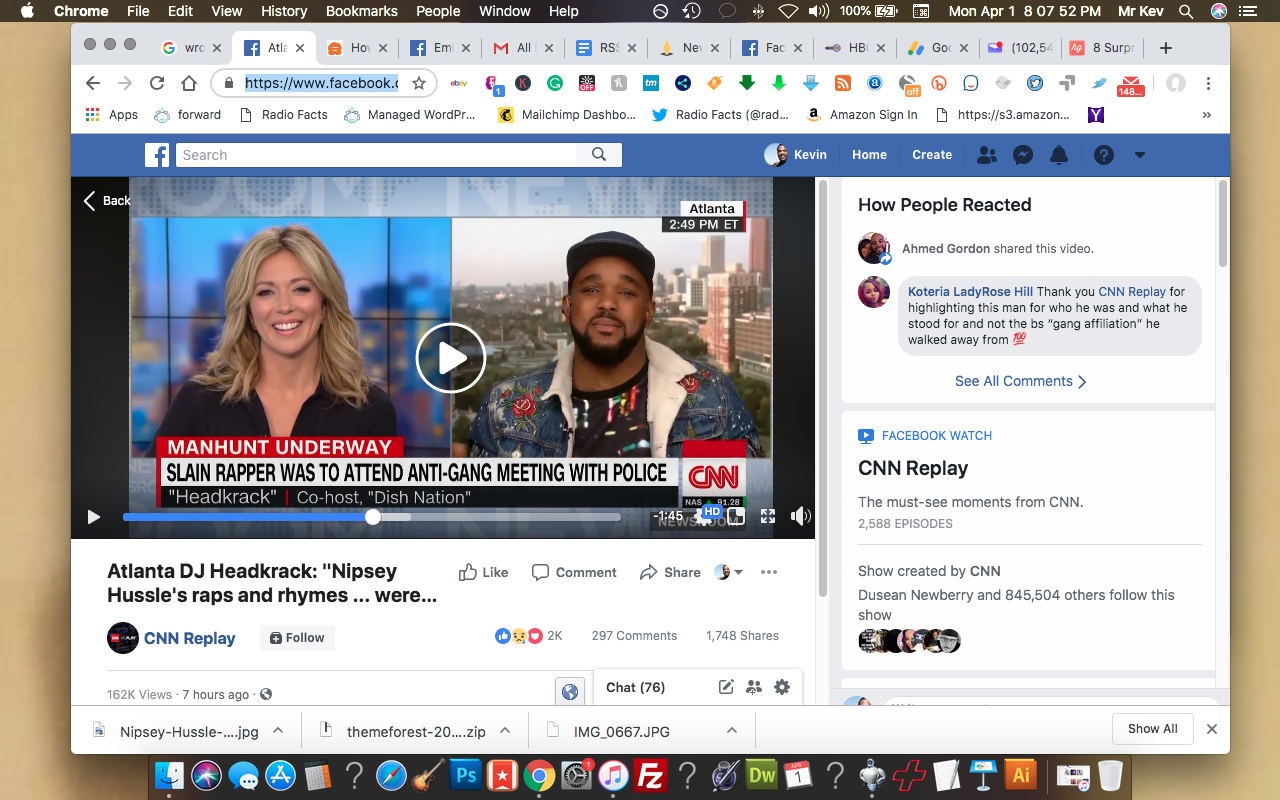
Task: Switch to the Google search 'wro' tab
Action: 191,48
